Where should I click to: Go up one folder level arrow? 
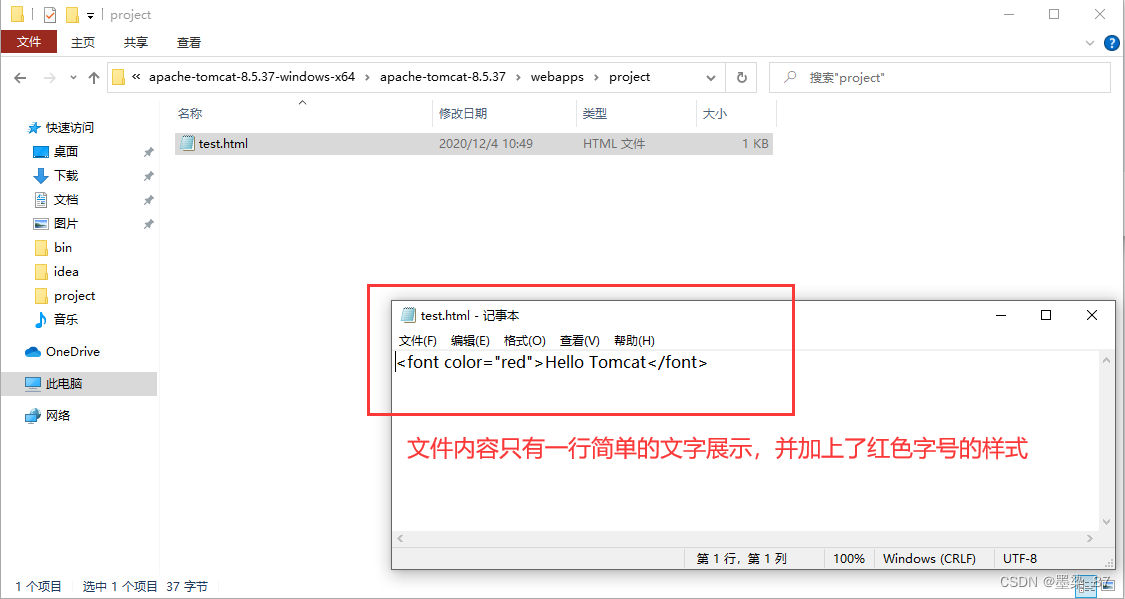(x=93, y=77)
